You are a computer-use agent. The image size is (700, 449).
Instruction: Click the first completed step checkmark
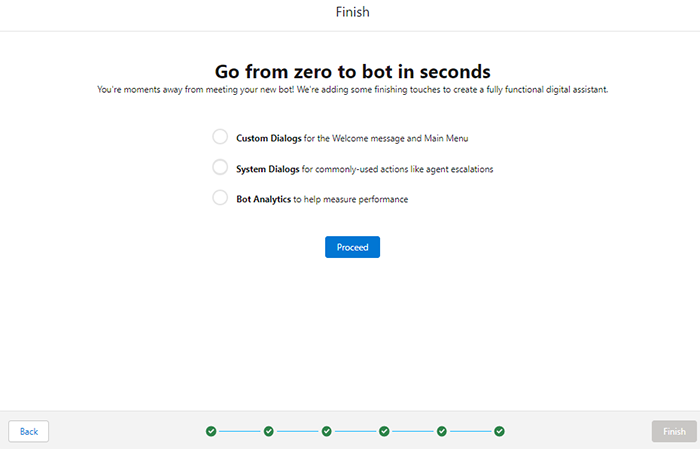point(211,431)
